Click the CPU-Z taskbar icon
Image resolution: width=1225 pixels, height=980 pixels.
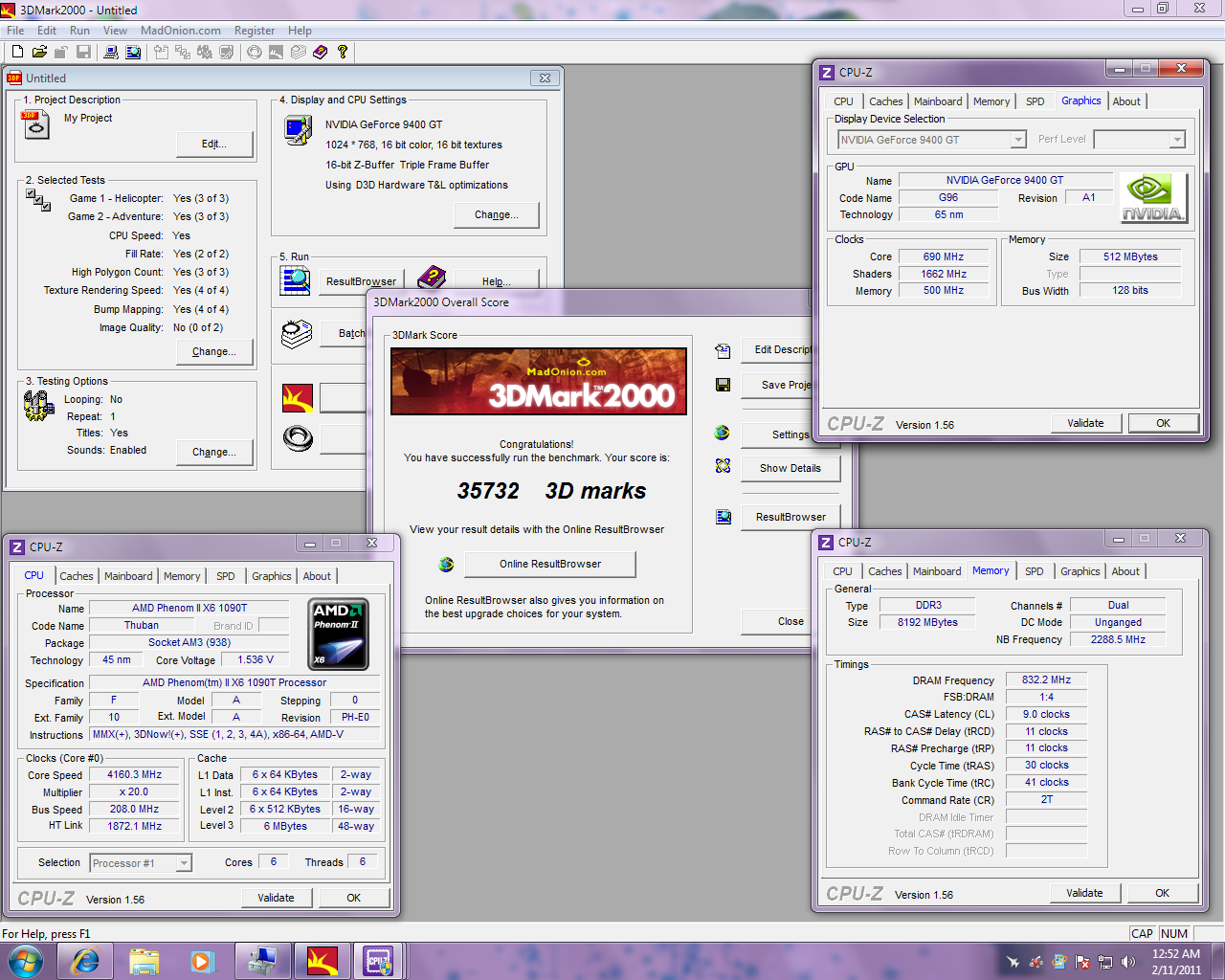tap(379, 961)
